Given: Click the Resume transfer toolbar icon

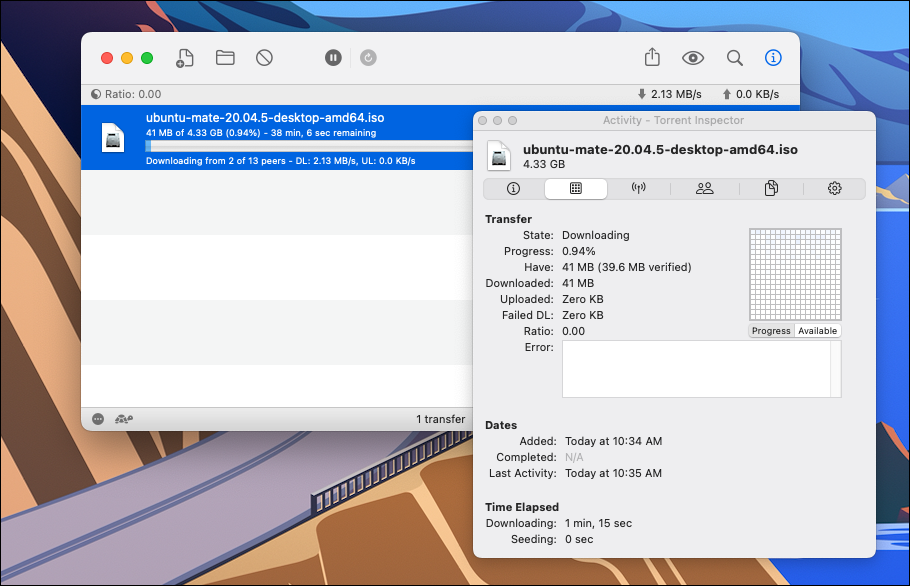Looking at the screenshot, I should [x=368, y=58].
